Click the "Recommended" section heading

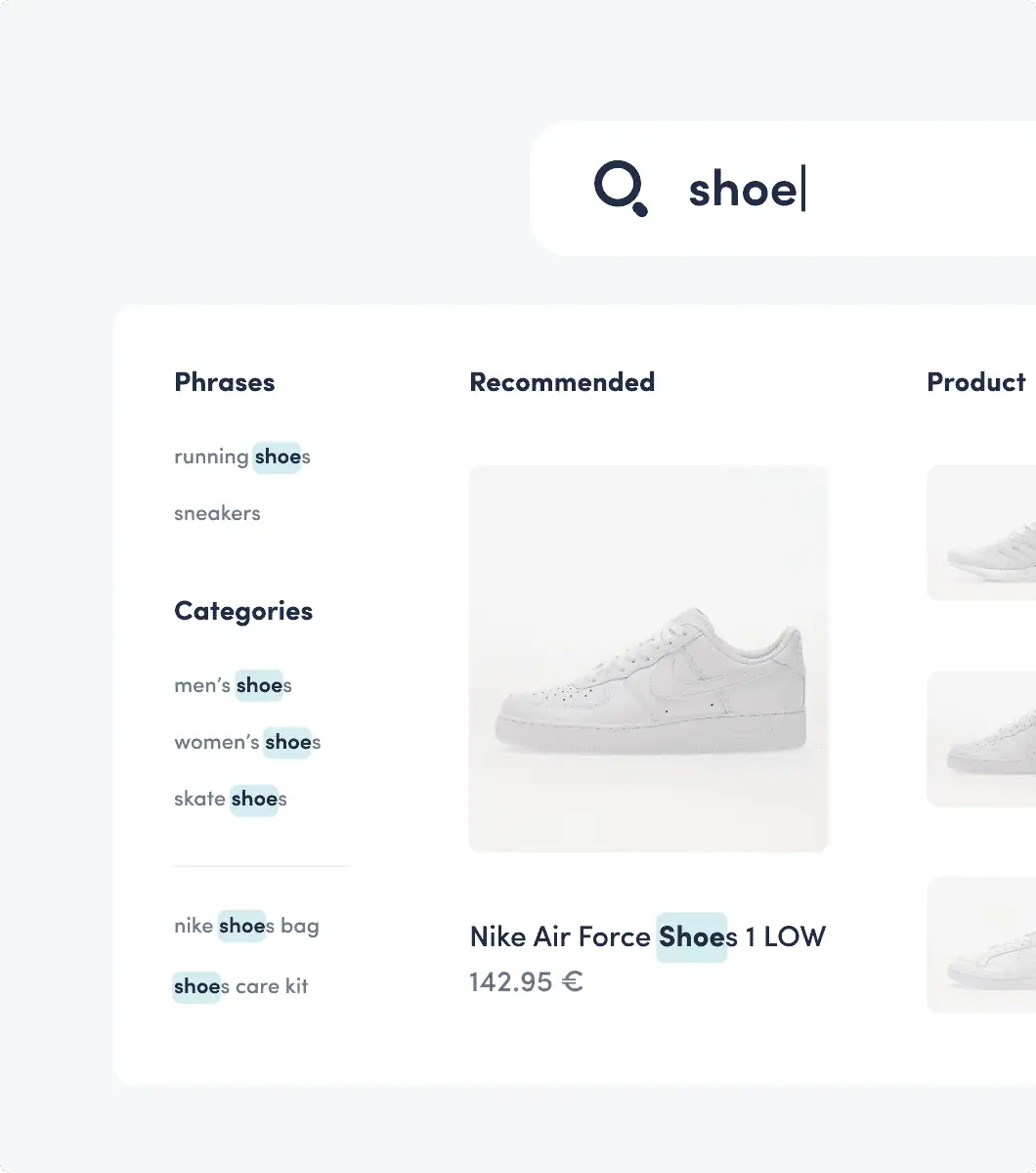[562, 382]
